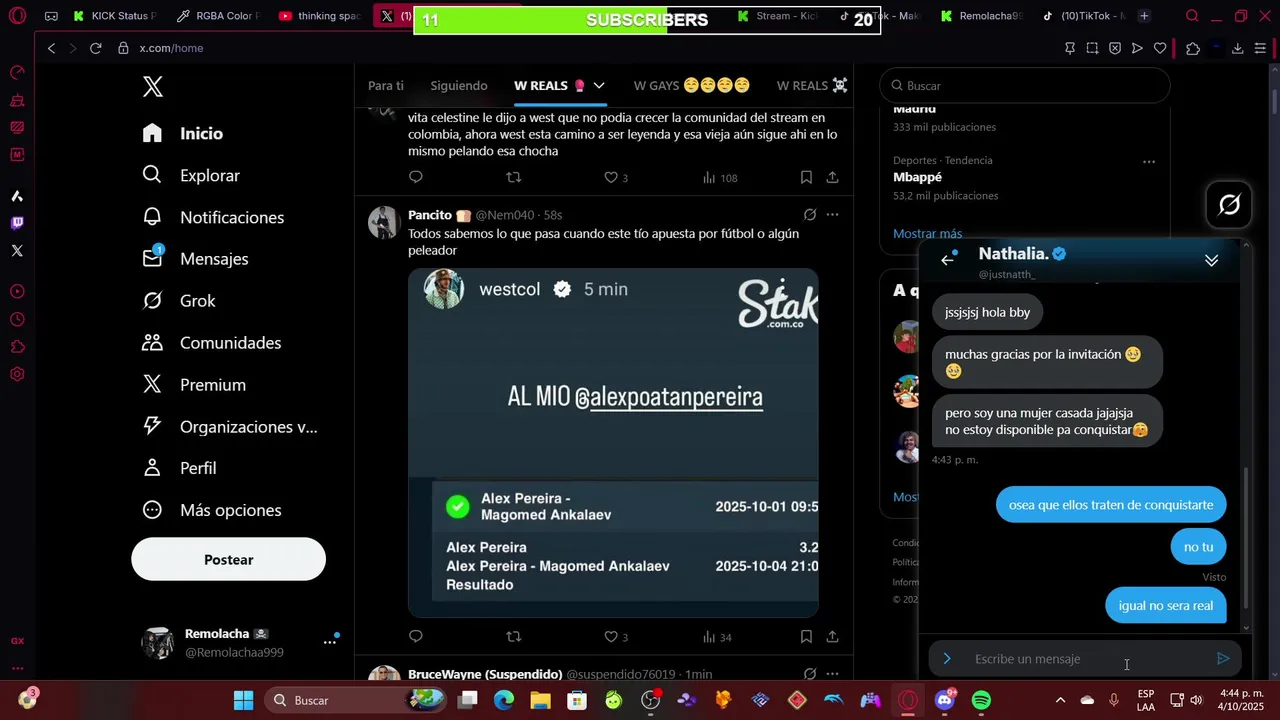This screenshot has width=1280, height=720.
Task: Go back from Nathalia chat
Action: (x=947, y=260)
